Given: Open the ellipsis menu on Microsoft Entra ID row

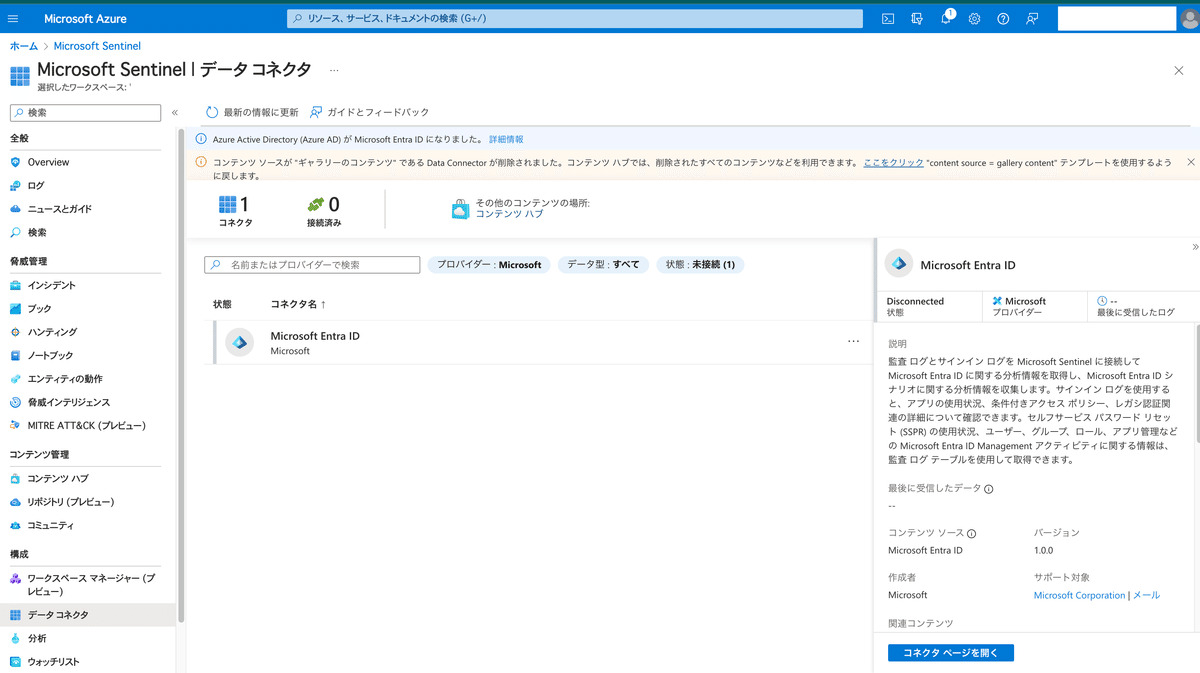Looking at the screenshot, I should [853, 342].
